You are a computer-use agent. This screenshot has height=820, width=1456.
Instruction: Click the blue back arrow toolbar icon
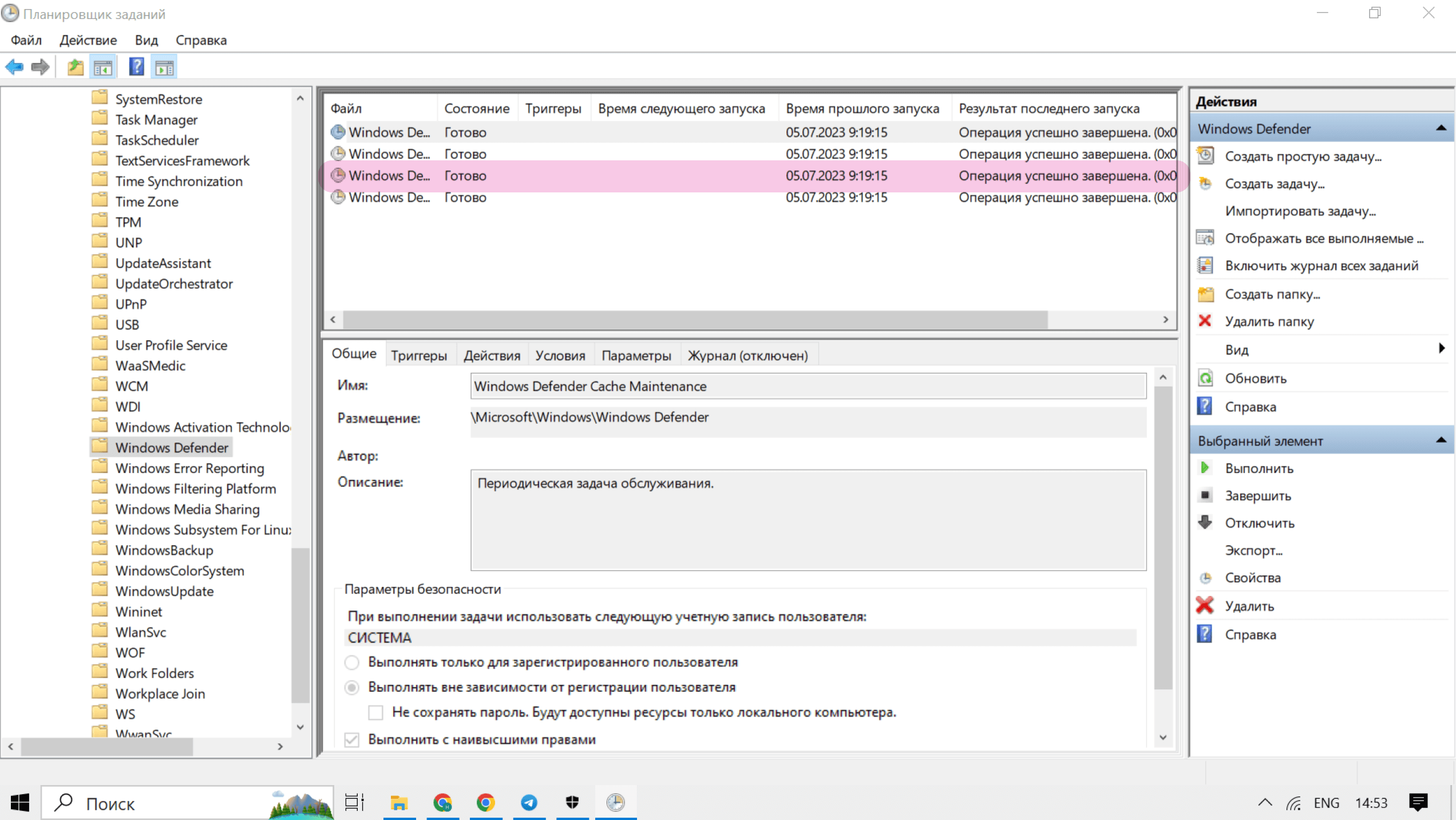pos(14,67)
